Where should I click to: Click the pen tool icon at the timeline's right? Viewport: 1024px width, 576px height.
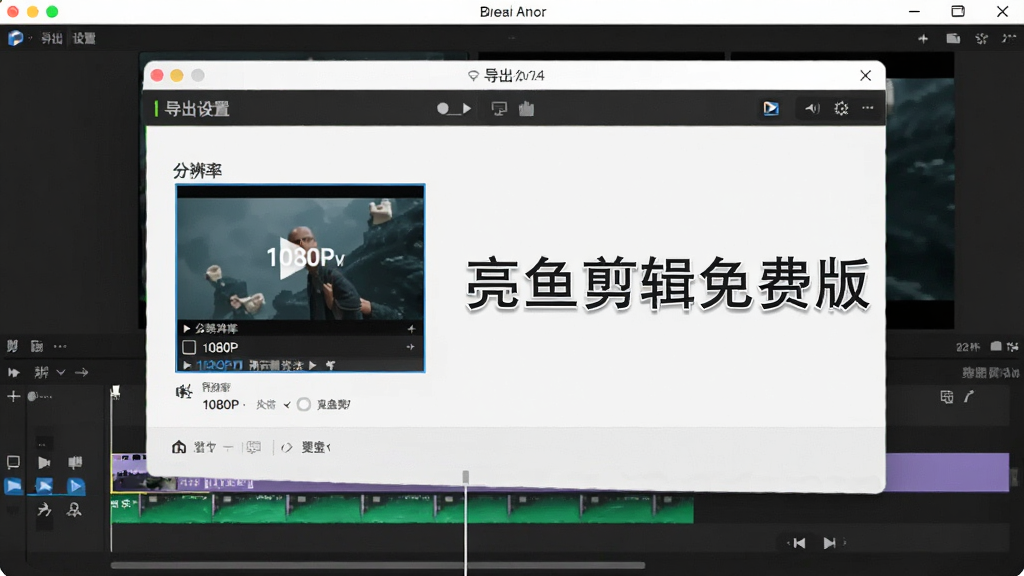pyautogui.click(x=969, y=396)
